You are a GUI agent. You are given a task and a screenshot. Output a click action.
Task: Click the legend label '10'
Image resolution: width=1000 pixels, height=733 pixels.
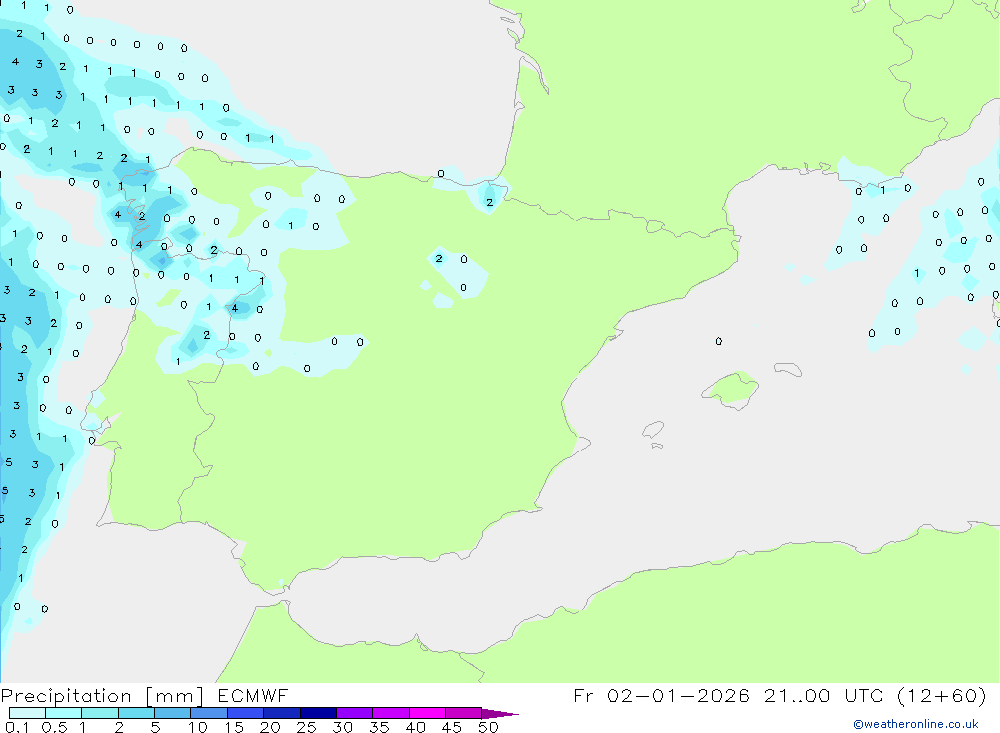pos(198,727)
